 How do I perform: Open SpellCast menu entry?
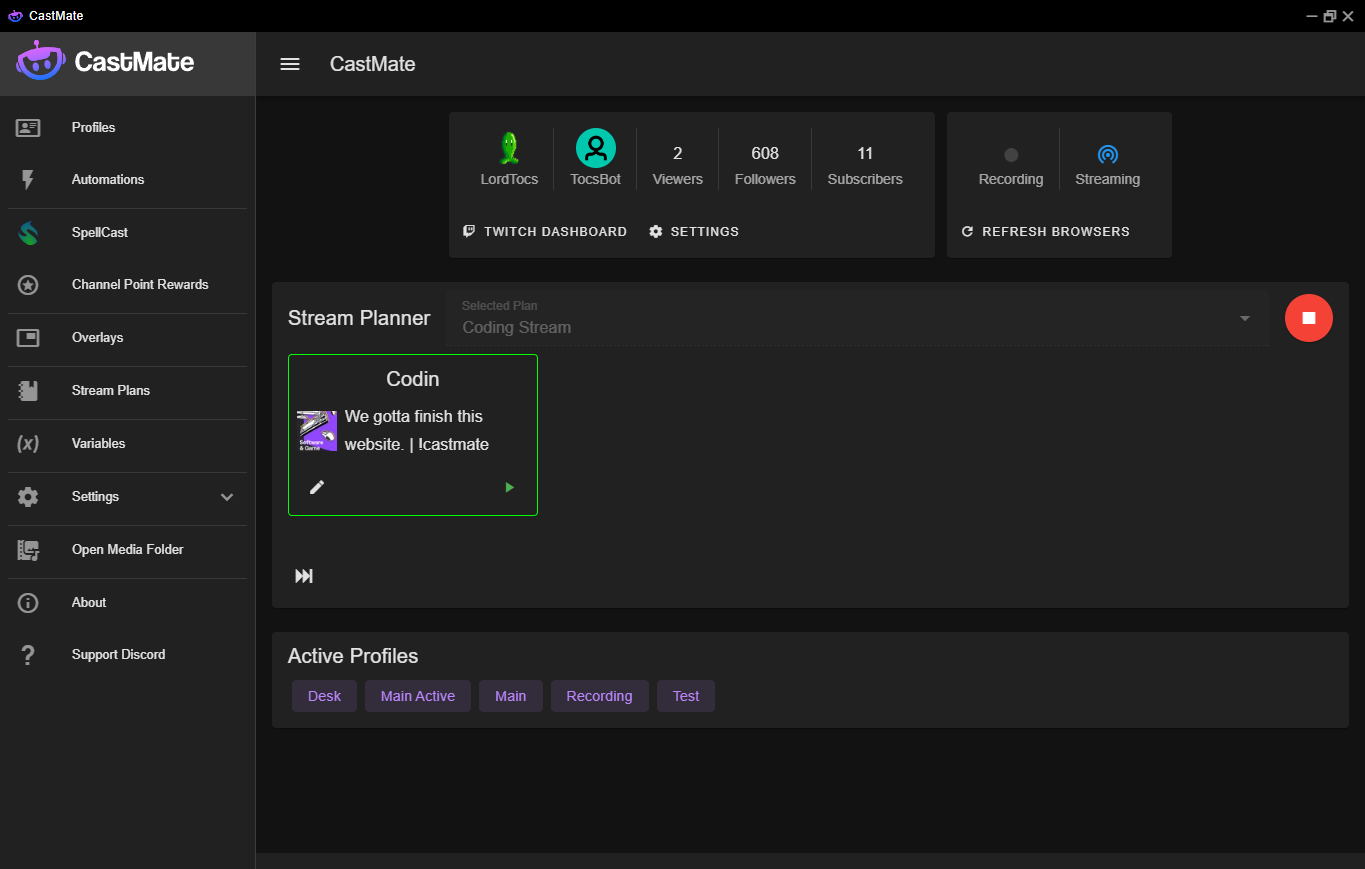[x=127, y=233]
